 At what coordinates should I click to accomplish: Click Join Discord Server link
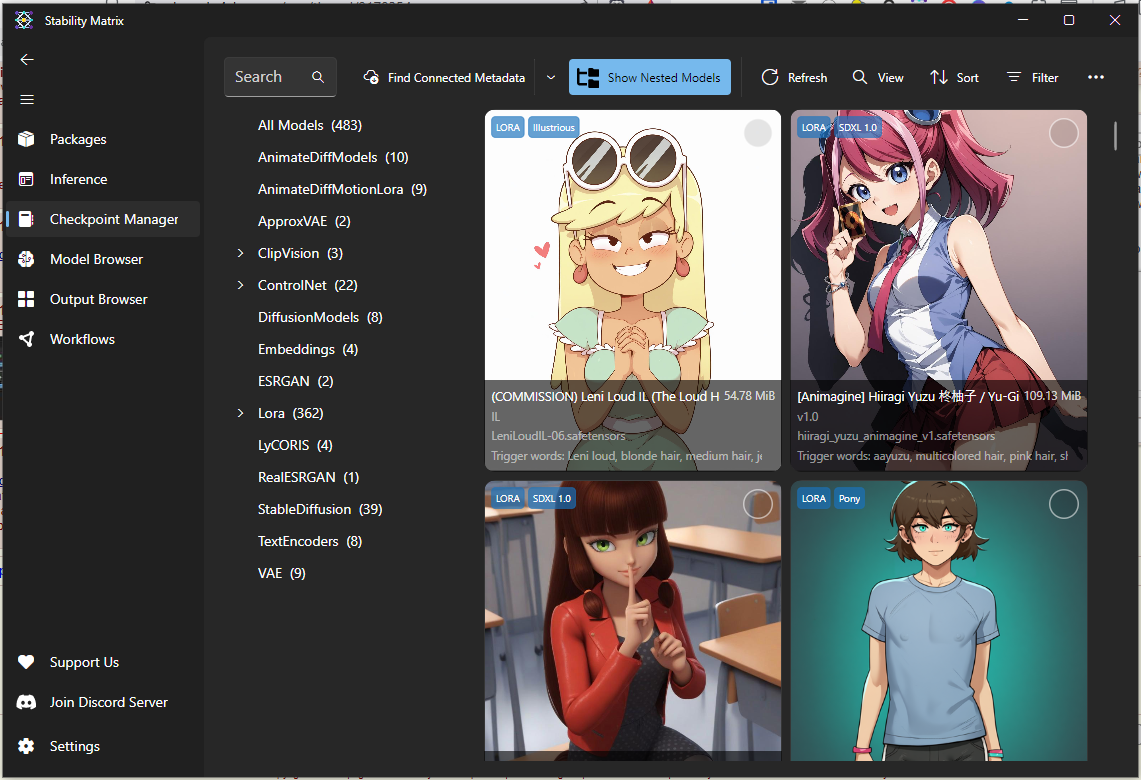(x=108, y=702)
